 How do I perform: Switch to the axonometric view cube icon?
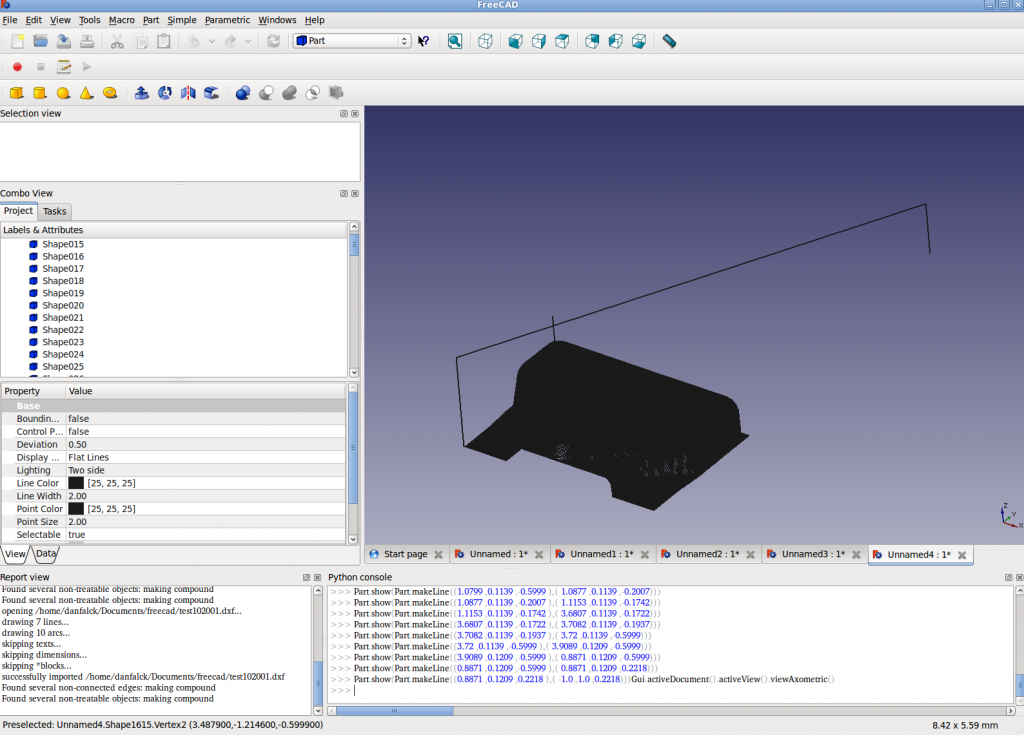point(485,41)
